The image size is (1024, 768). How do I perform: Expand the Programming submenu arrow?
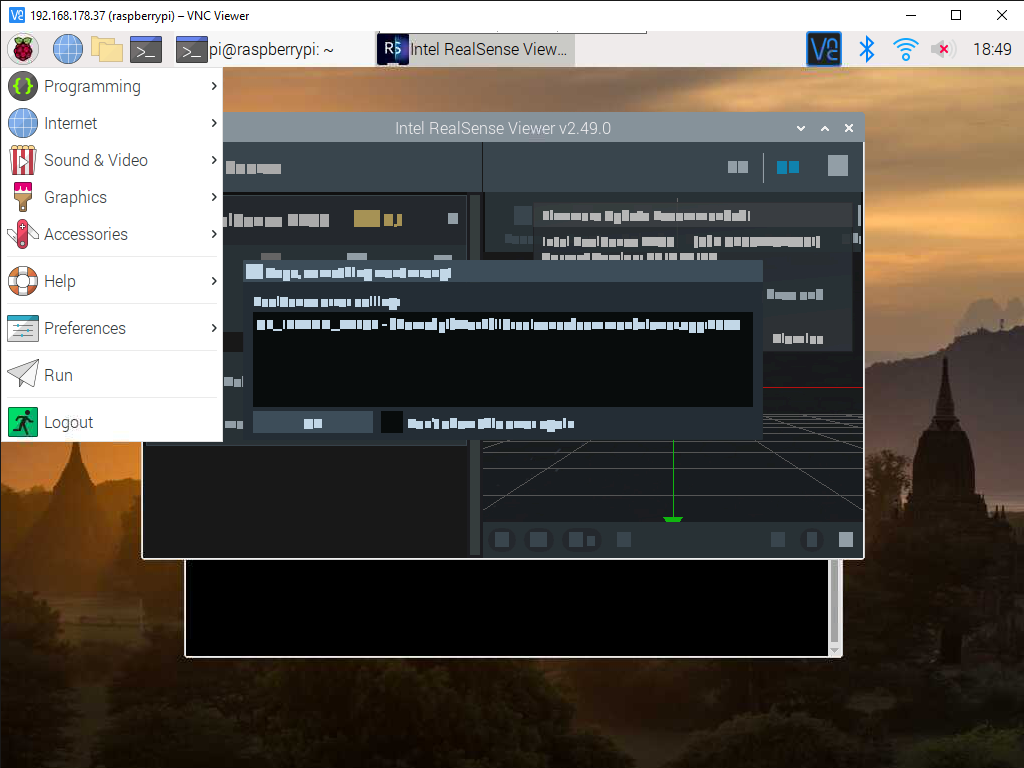(214, 86)
